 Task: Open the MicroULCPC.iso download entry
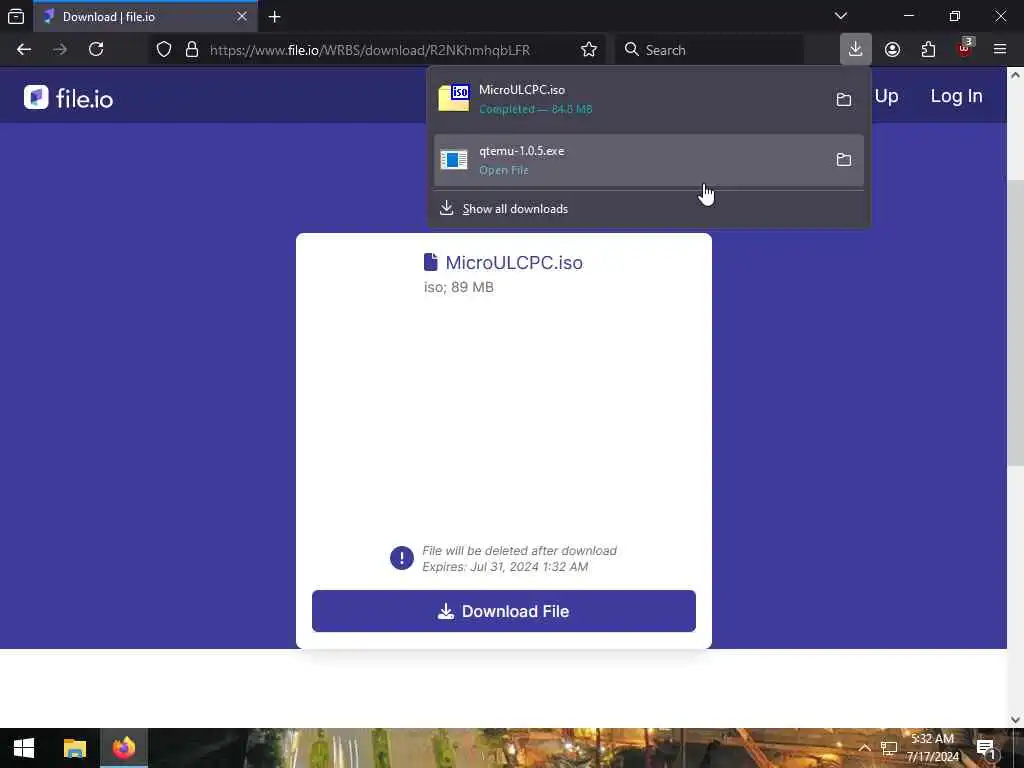point(648,99)
